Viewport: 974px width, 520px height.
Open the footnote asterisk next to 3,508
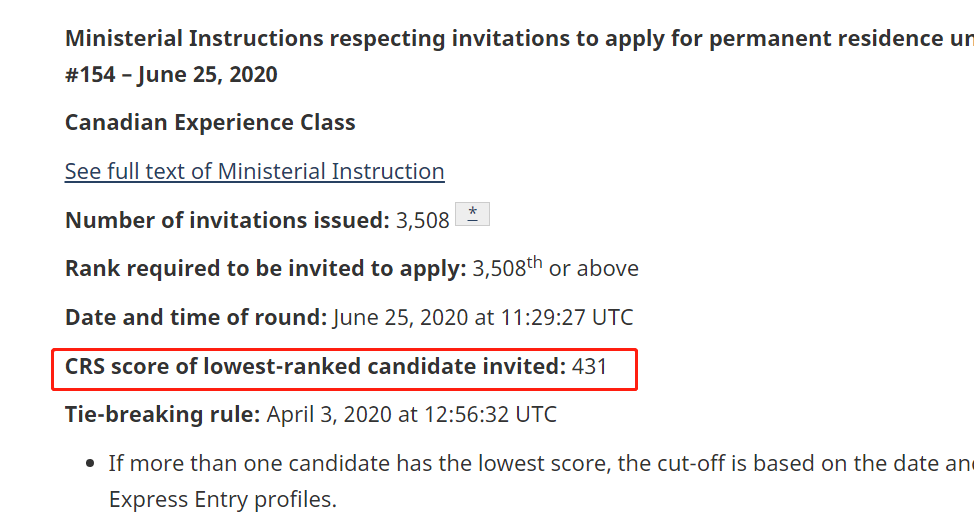click(472, 215)
